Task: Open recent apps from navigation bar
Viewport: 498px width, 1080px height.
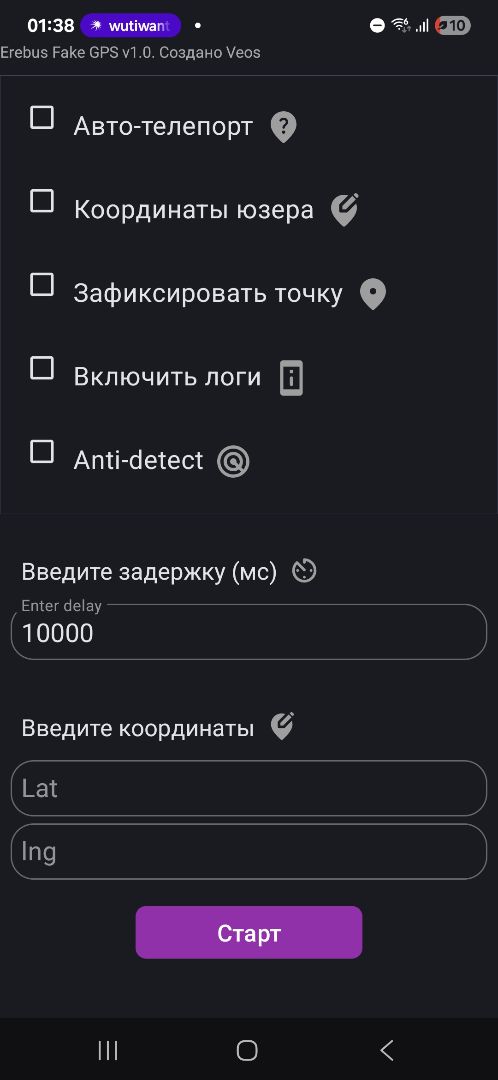Action: 108,1050
